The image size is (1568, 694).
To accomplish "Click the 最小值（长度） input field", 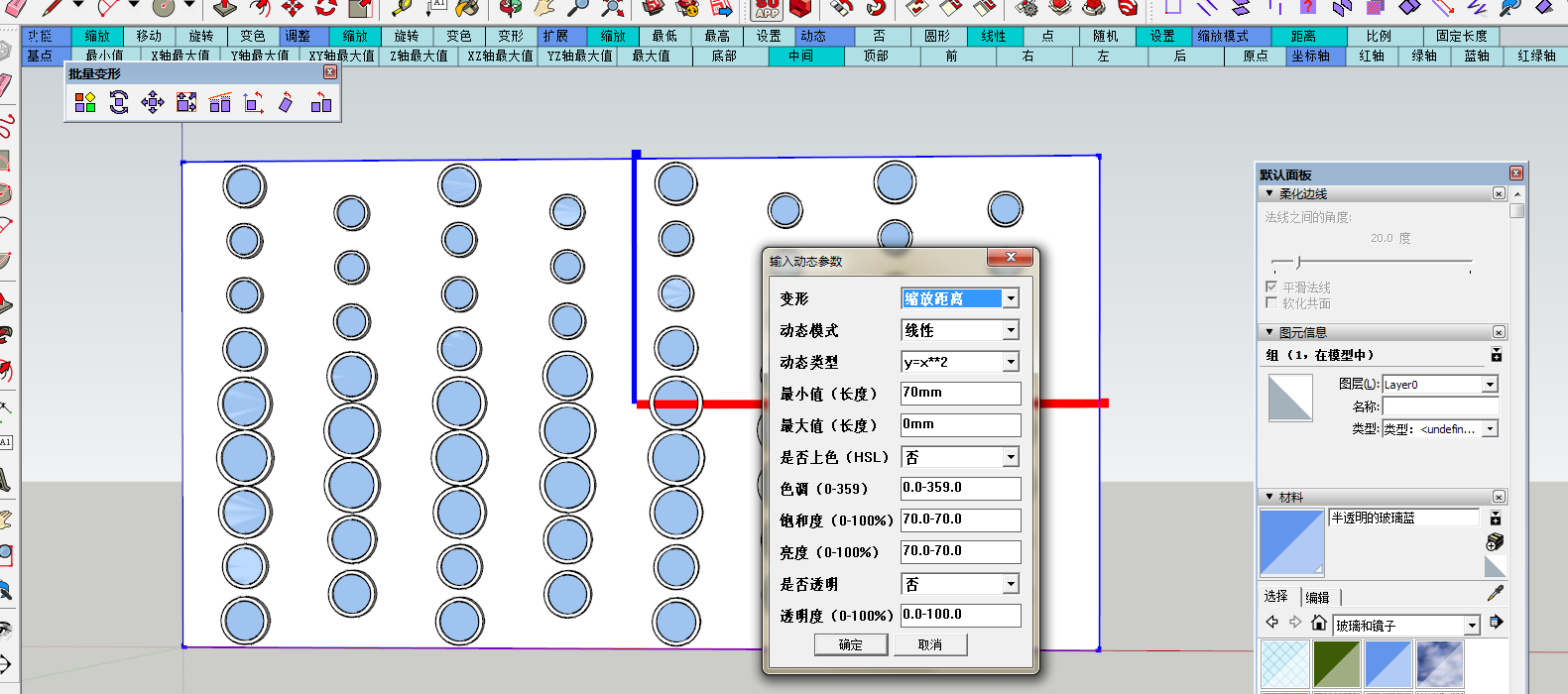I will [x=960, y=394].
